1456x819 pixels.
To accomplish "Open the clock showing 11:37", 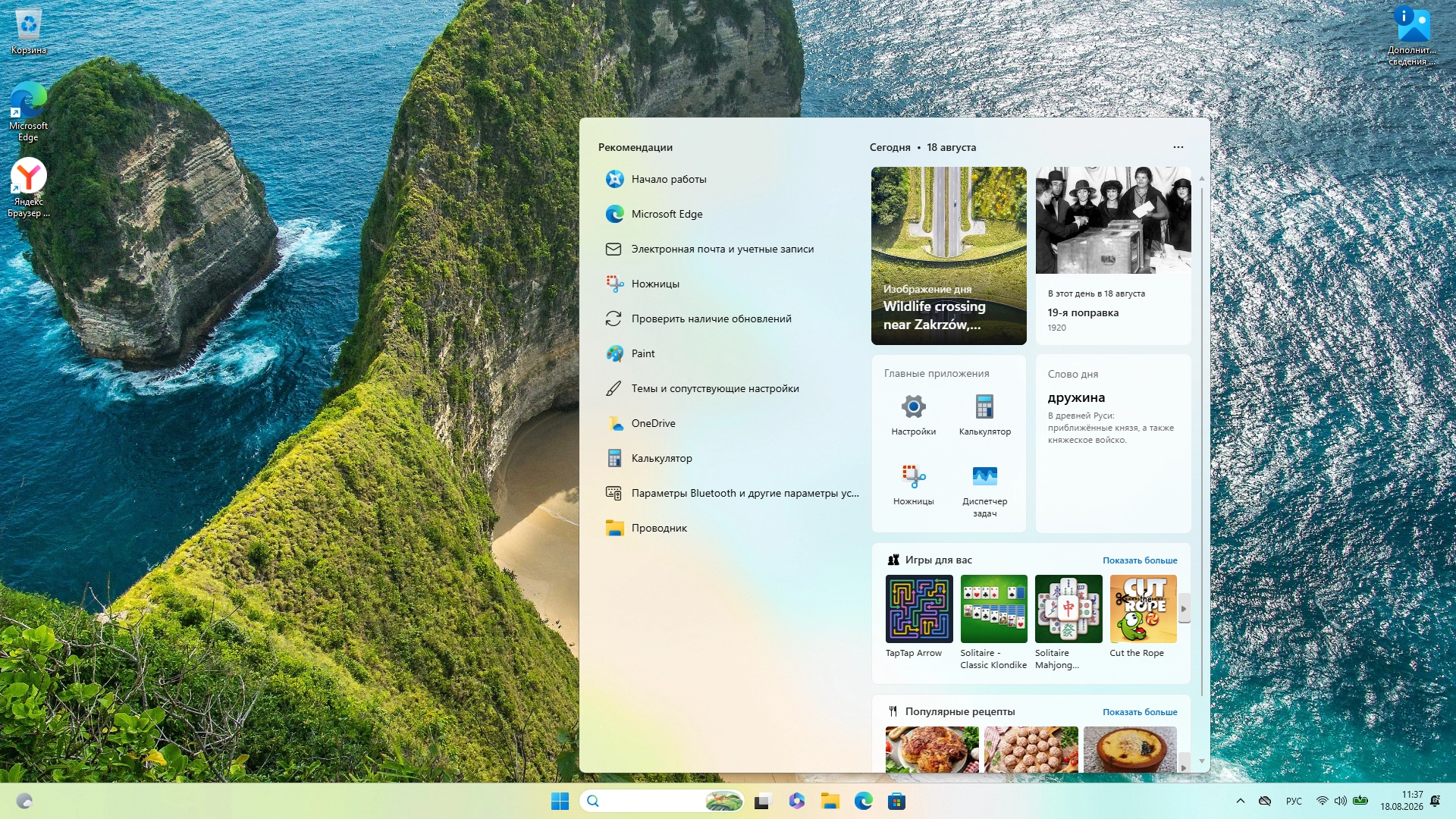I will tap(1401, 801).
